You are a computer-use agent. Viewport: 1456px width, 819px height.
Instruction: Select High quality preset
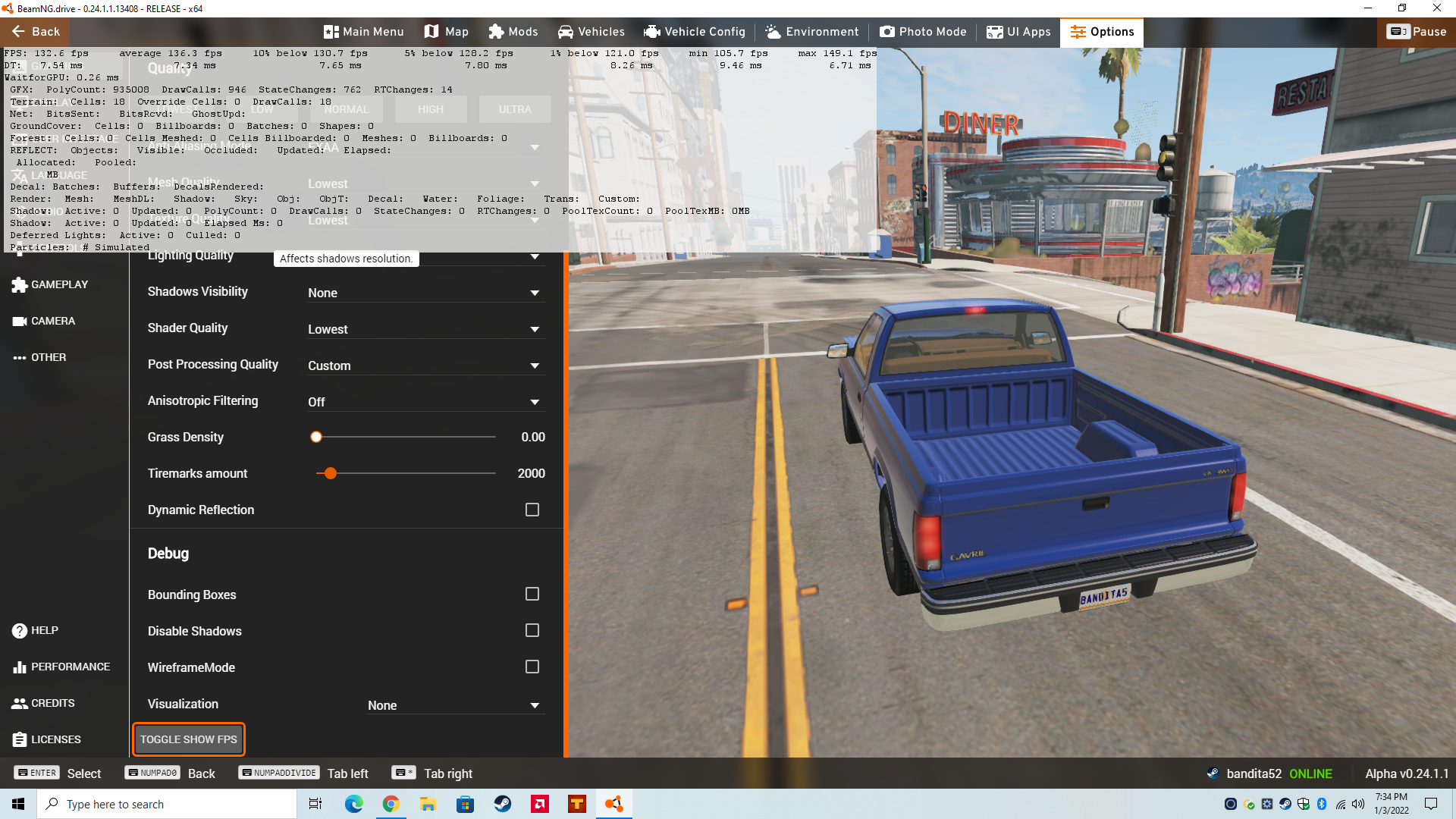431,109
